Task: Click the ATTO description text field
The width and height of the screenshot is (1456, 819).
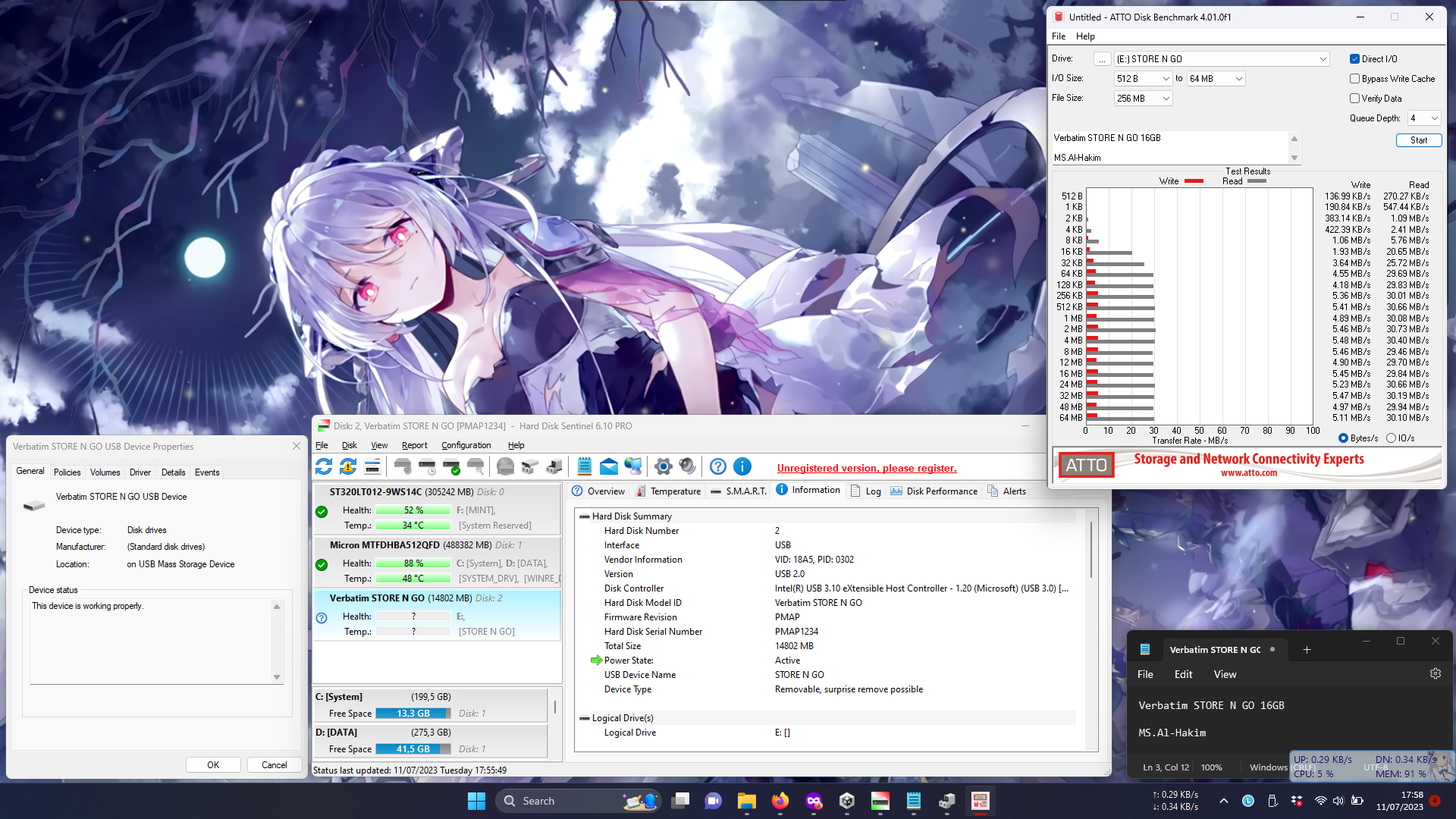Action: 1170,147
